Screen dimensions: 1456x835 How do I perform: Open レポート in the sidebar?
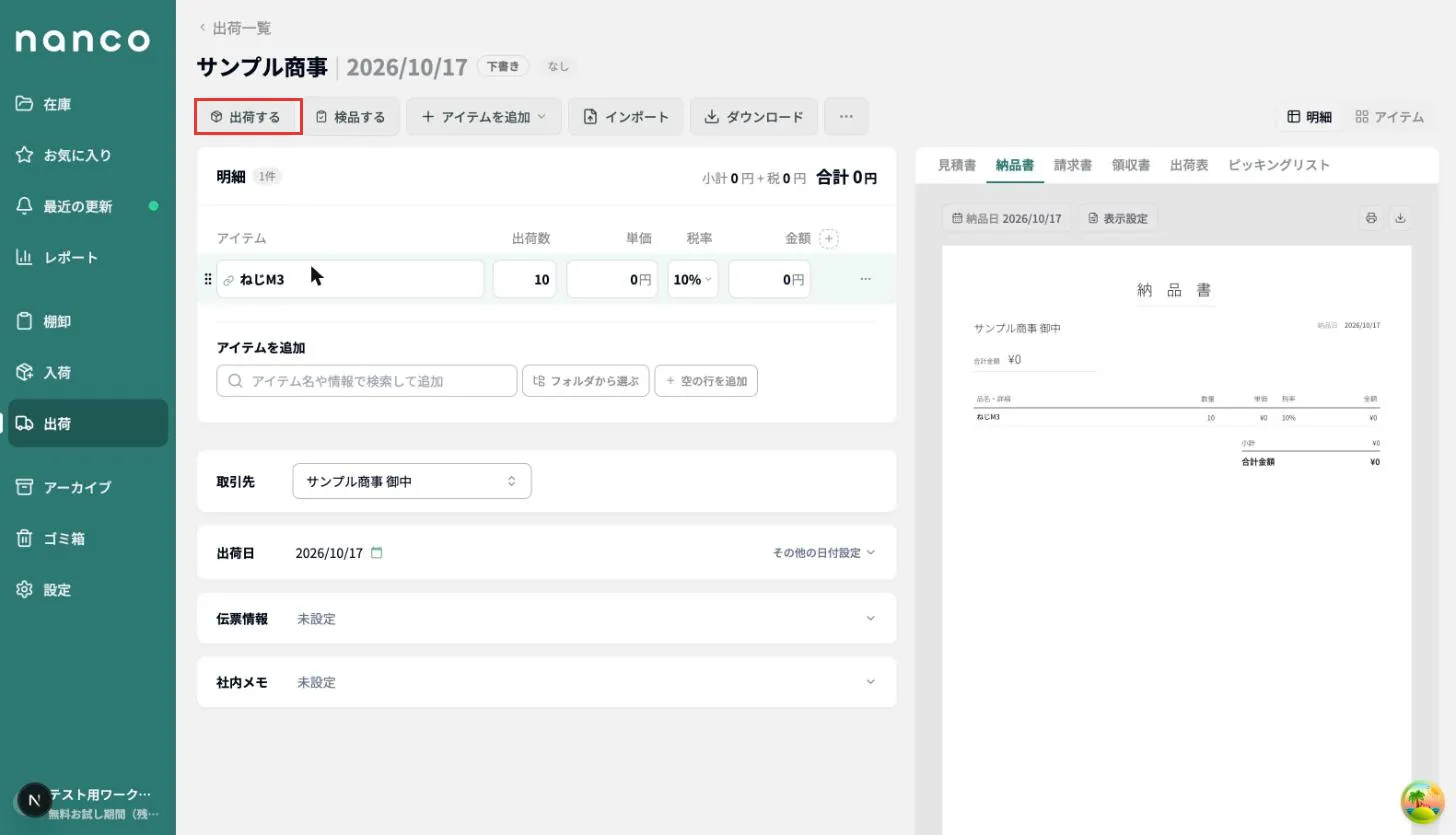click(x=88, y=257)
